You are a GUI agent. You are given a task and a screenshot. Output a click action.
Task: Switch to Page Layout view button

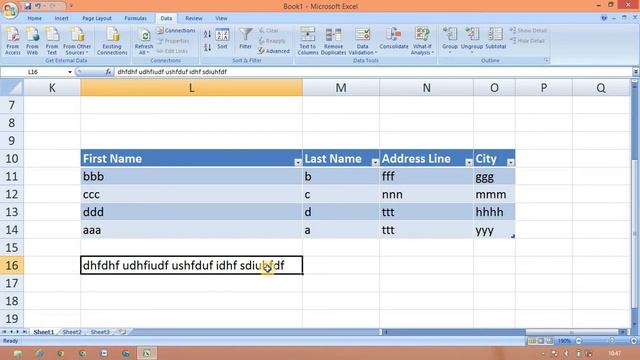click(x=541, y=341)
